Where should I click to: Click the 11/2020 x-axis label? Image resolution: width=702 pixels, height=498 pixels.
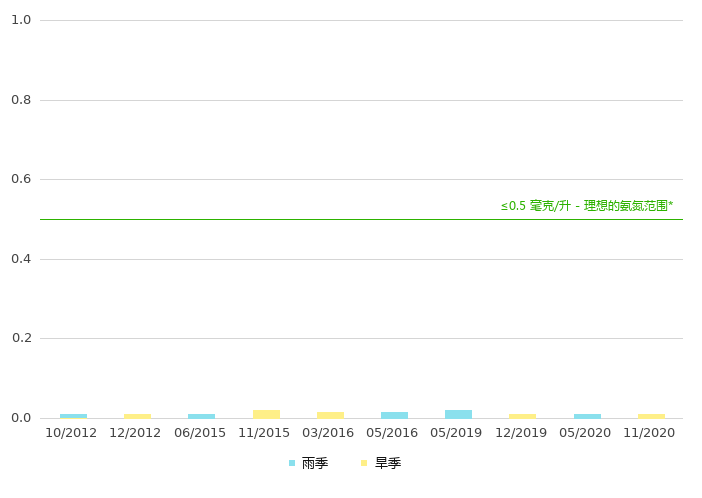[x=649, y=433]
